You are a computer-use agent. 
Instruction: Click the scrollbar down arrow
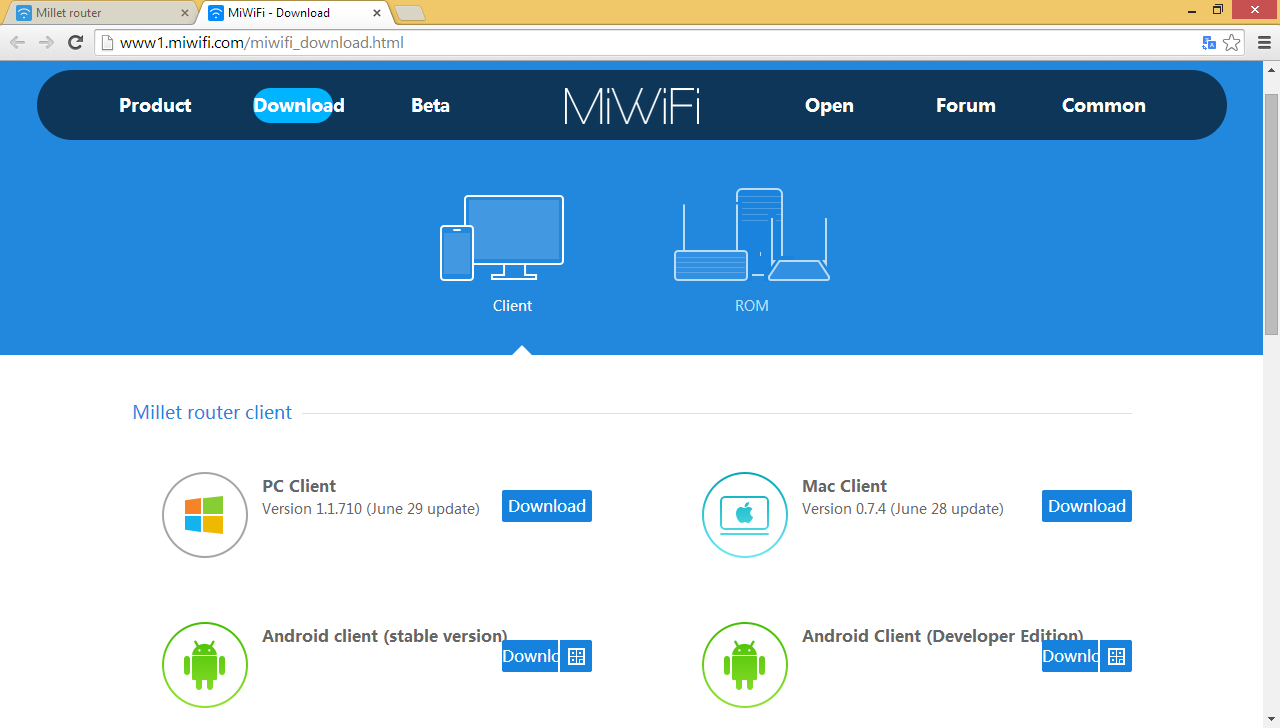tap(1272, 720)
